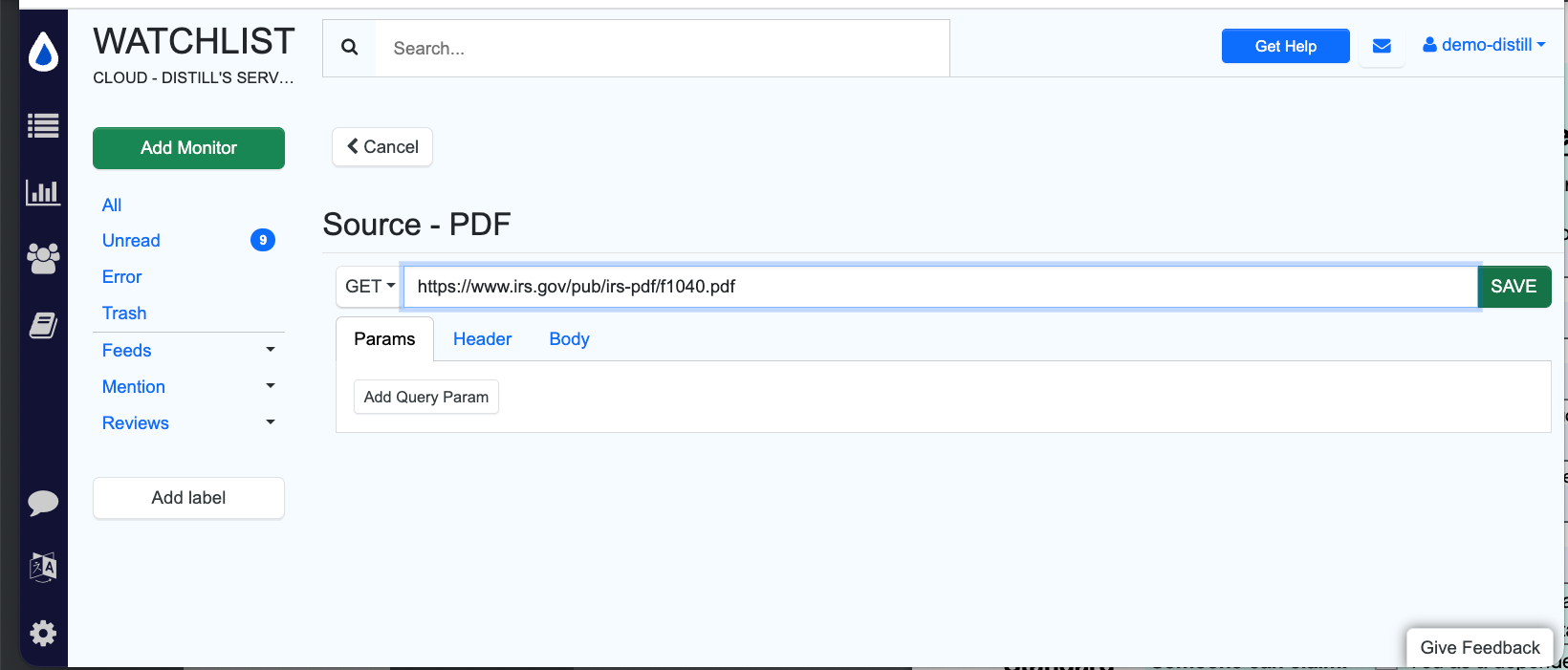
Task: Open the bar chart stats icon
Action: click(x=43, y=192)
